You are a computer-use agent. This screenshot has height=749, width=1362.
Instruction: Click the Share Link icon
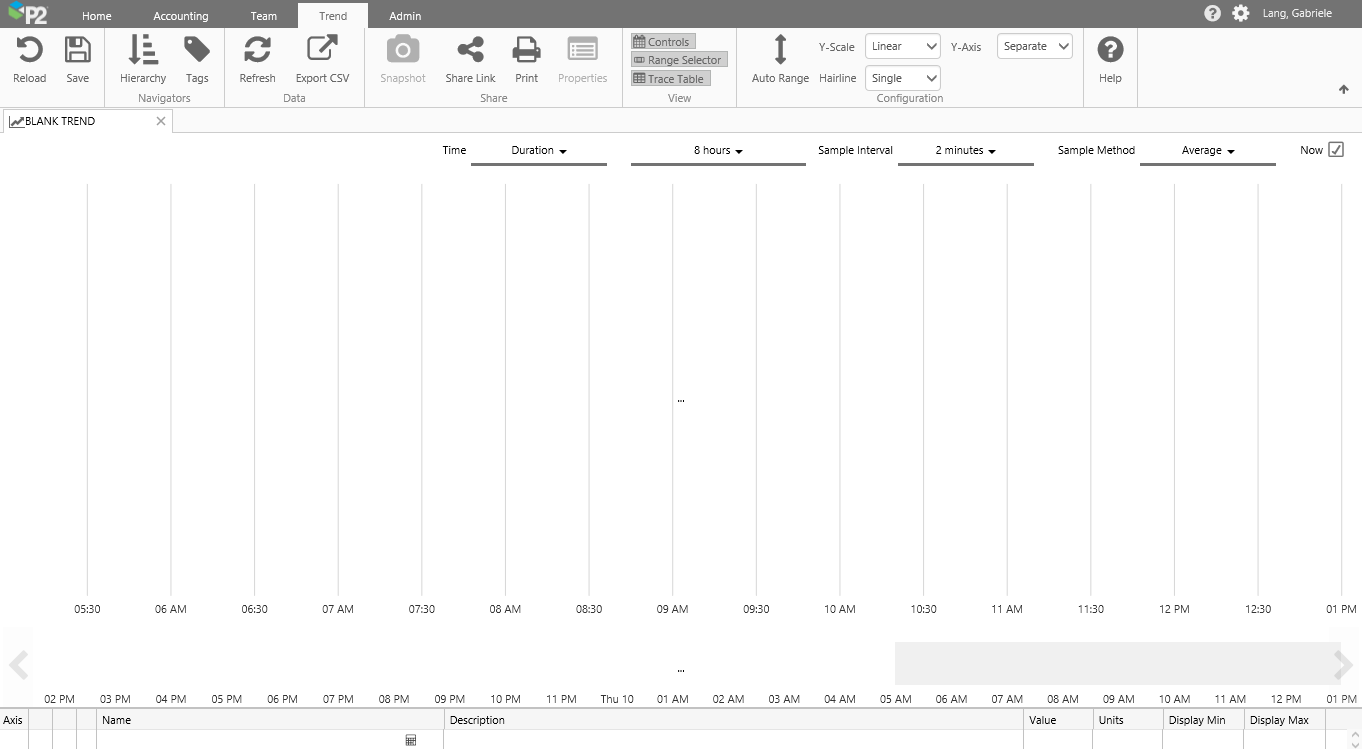click(x=470, y=50)
